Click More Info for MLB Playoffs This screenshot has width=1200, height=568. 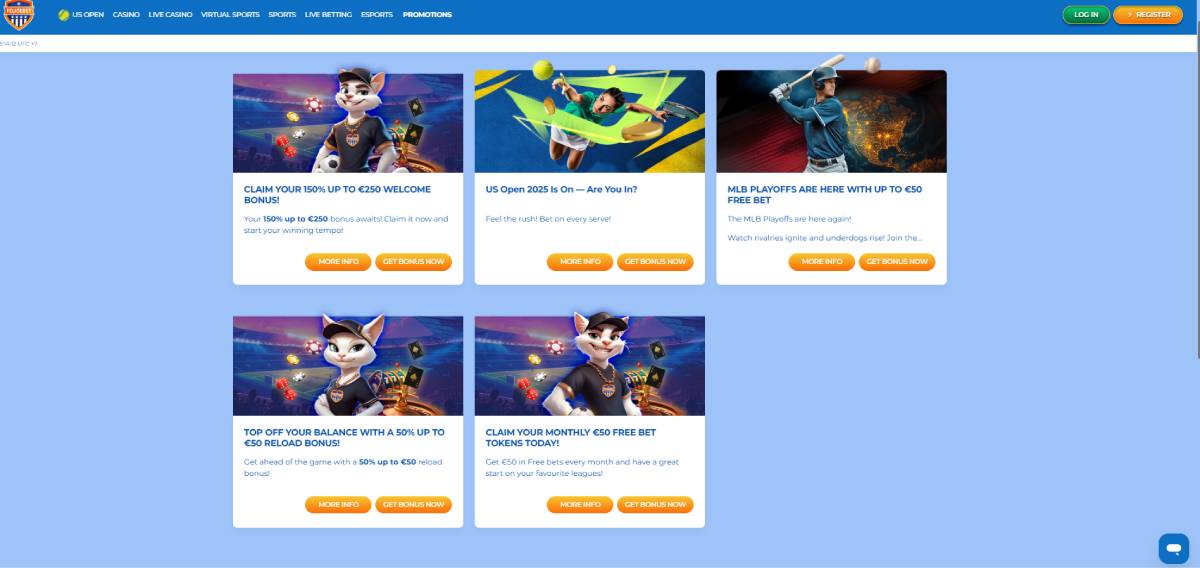pyautogui.click(x=822, y=262)
